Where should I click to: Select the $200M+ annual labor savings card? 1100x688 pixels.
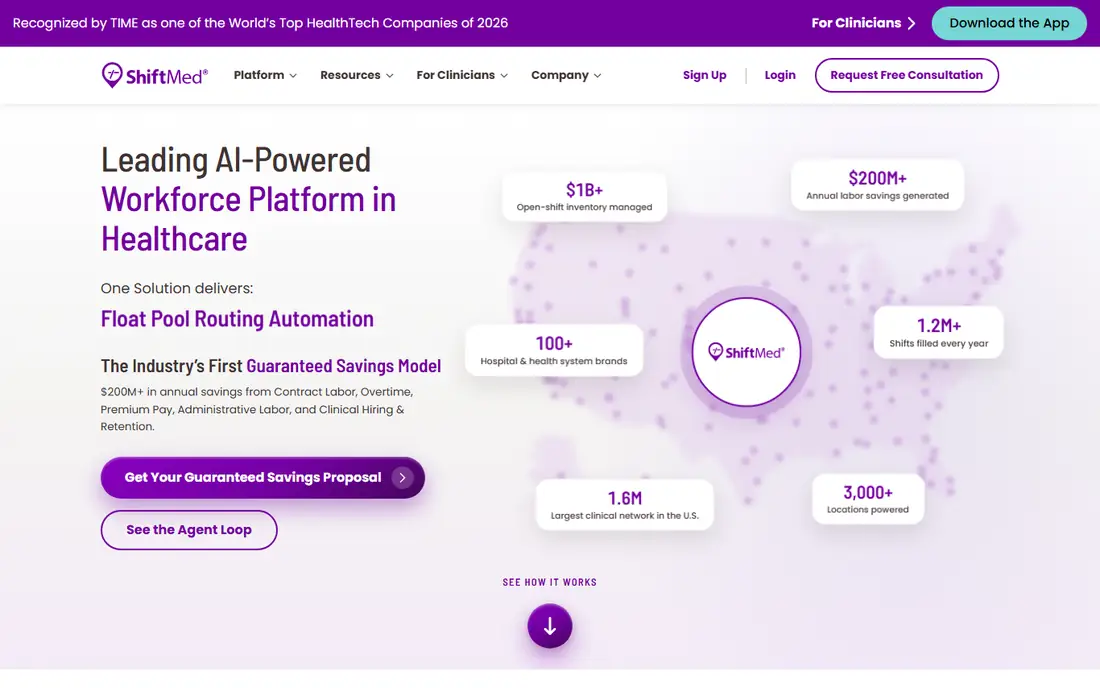877,185
